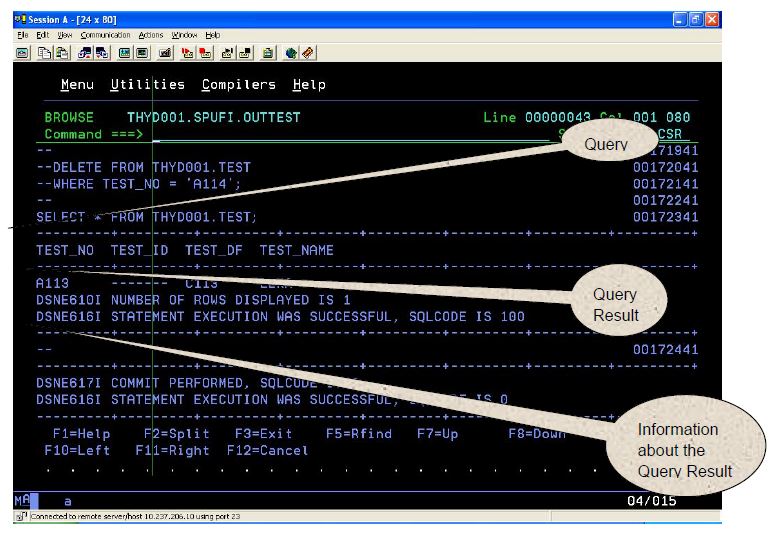Click the clipboard support toolbar icon
Screen dimensions: 775x534
[x=268, y=53]
